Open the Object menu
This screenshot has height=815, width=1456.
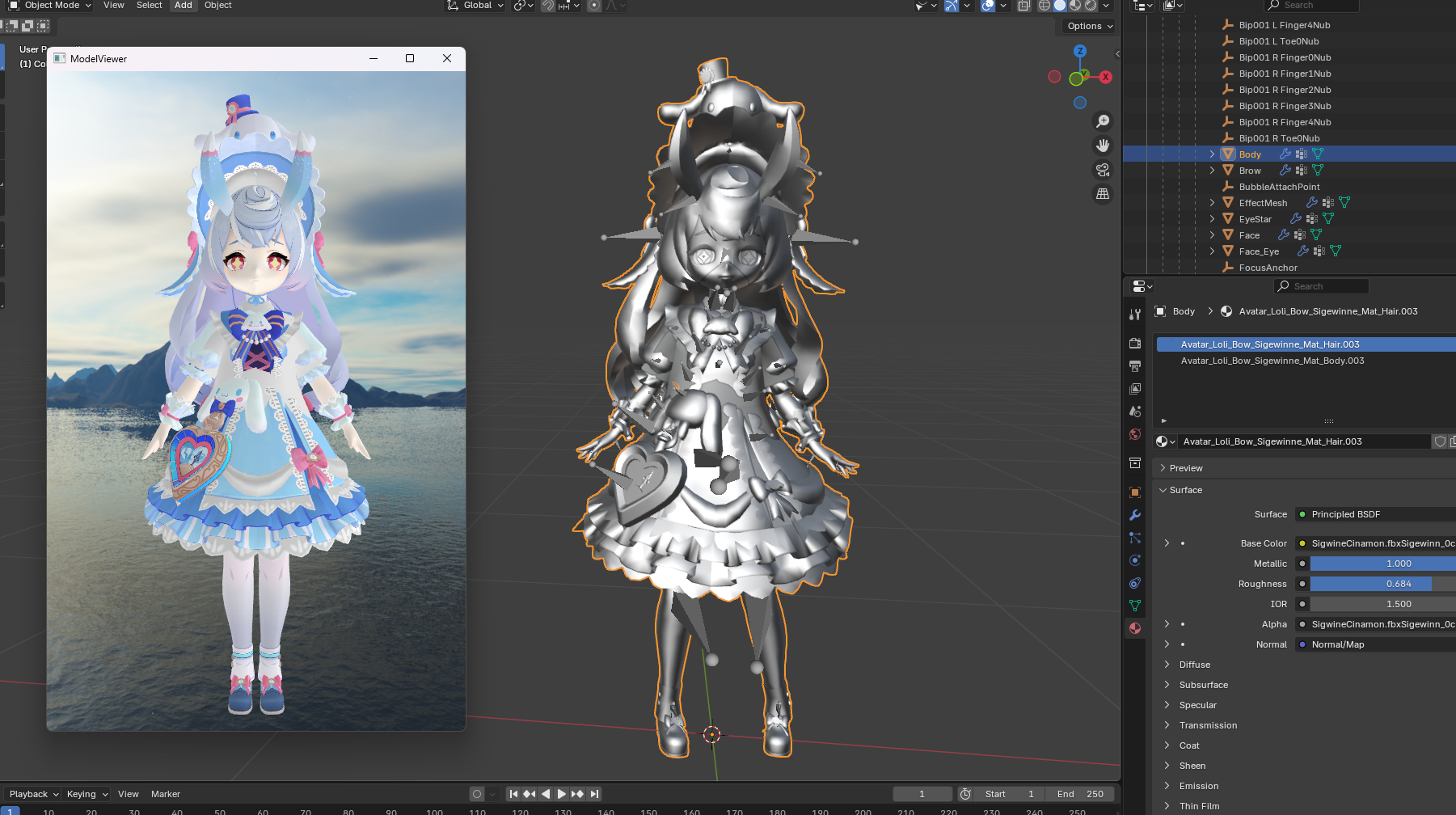(218, 6)
